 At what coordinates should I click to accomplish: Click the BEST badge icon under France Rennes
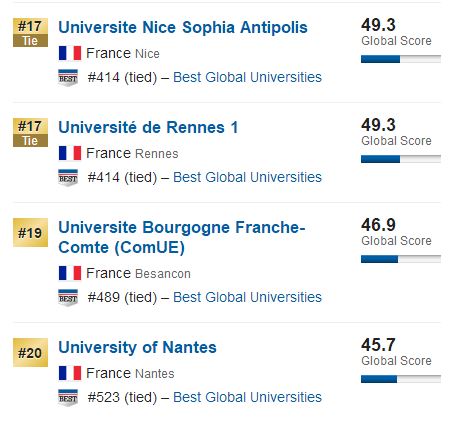click(x=68, y=178)
